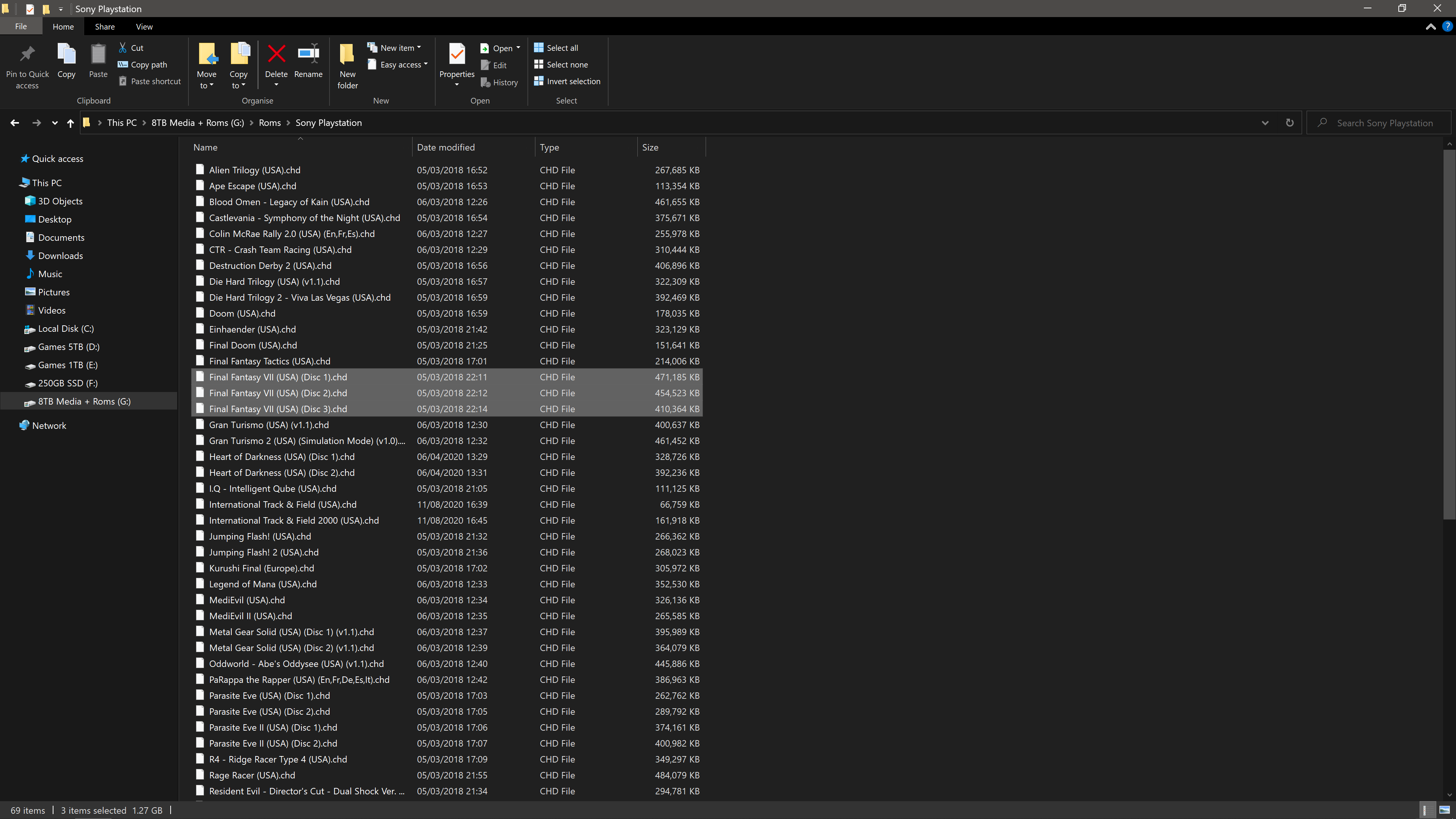Click Roms in the address bar
1456x819 pixels.
tap(270, 122)
